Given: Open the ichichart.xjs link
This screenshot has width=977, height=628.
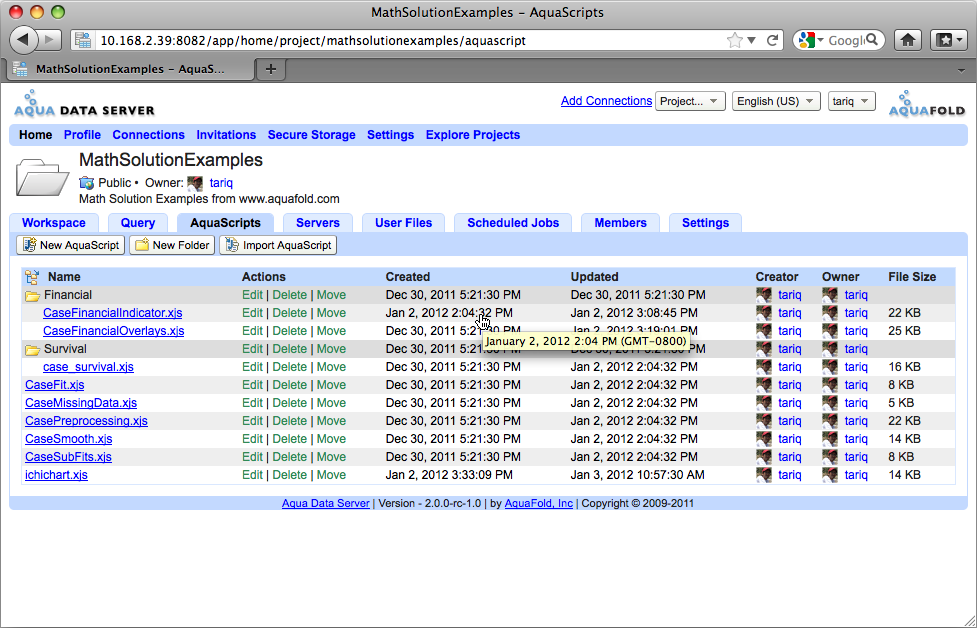Looking at the screenshot, I should [57, 475].
